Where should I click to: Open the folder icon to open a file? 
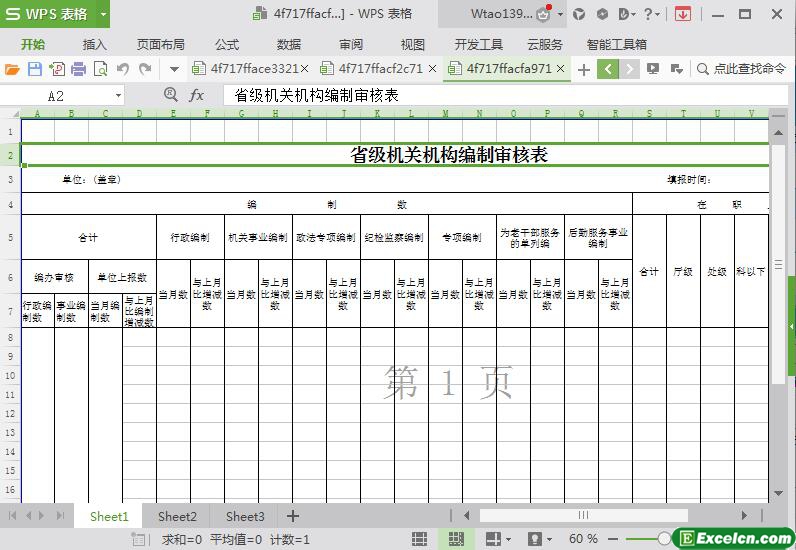tap(12, 69)
